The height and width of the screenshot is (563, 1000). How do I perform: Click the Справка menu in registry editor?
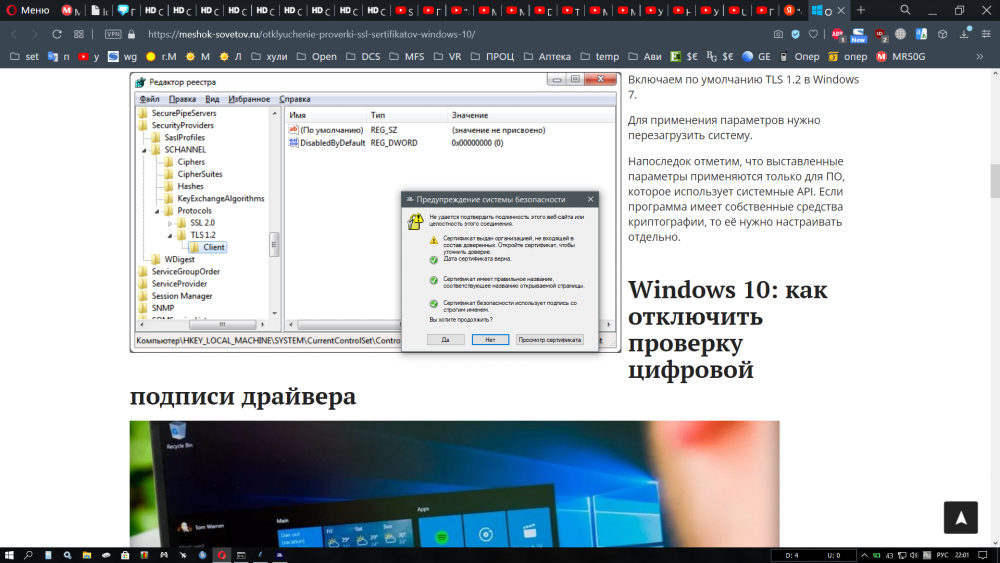click(295, 99)
